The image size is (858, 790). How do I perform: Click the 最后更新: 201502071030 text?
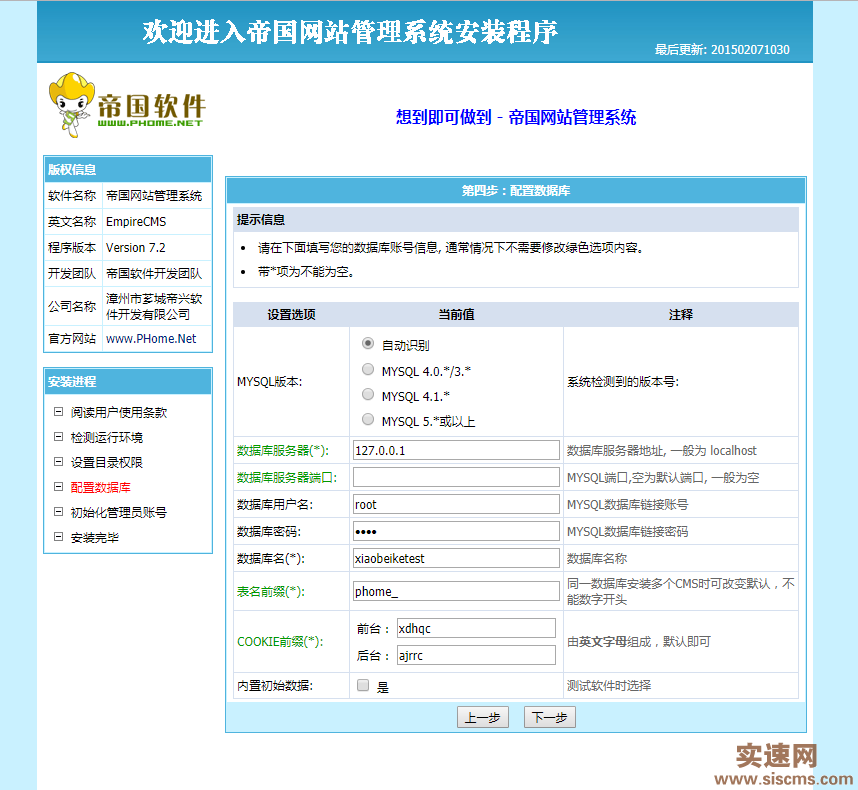(x=722, y=50)
